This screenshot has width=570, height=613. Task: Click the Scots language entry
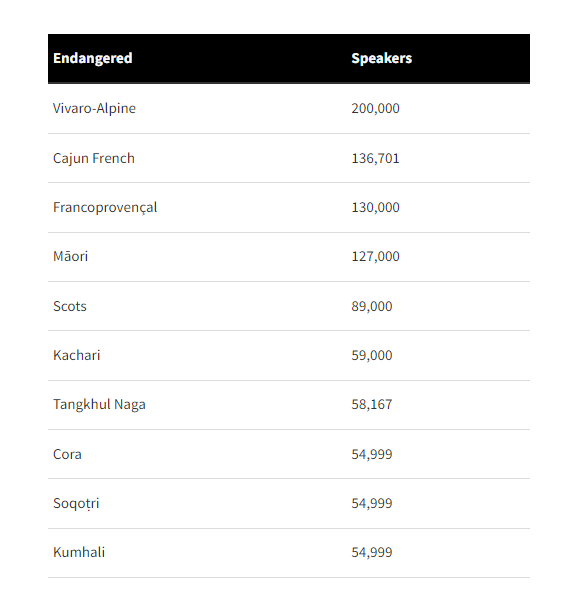click(x=70, y=306)
